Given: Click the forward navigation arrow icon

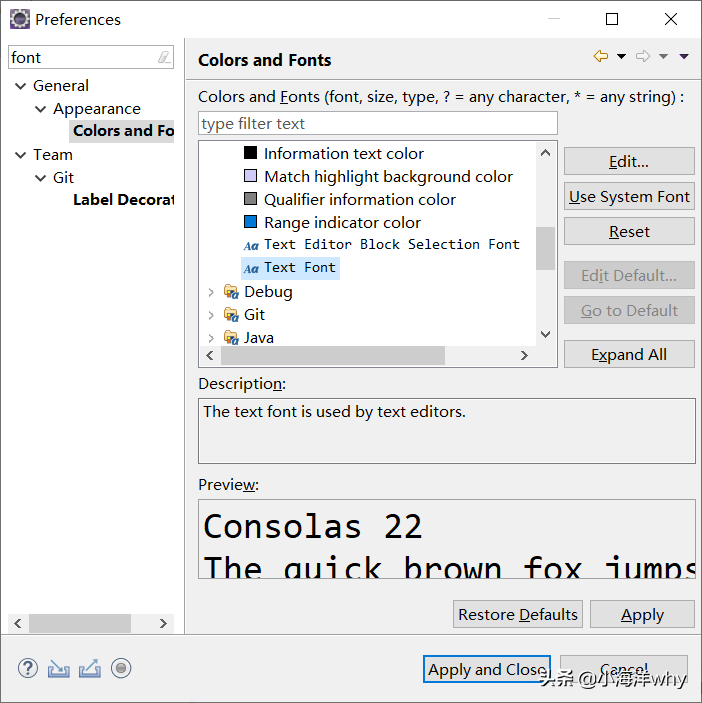Looking at the screenshot, I should [643, 56].
